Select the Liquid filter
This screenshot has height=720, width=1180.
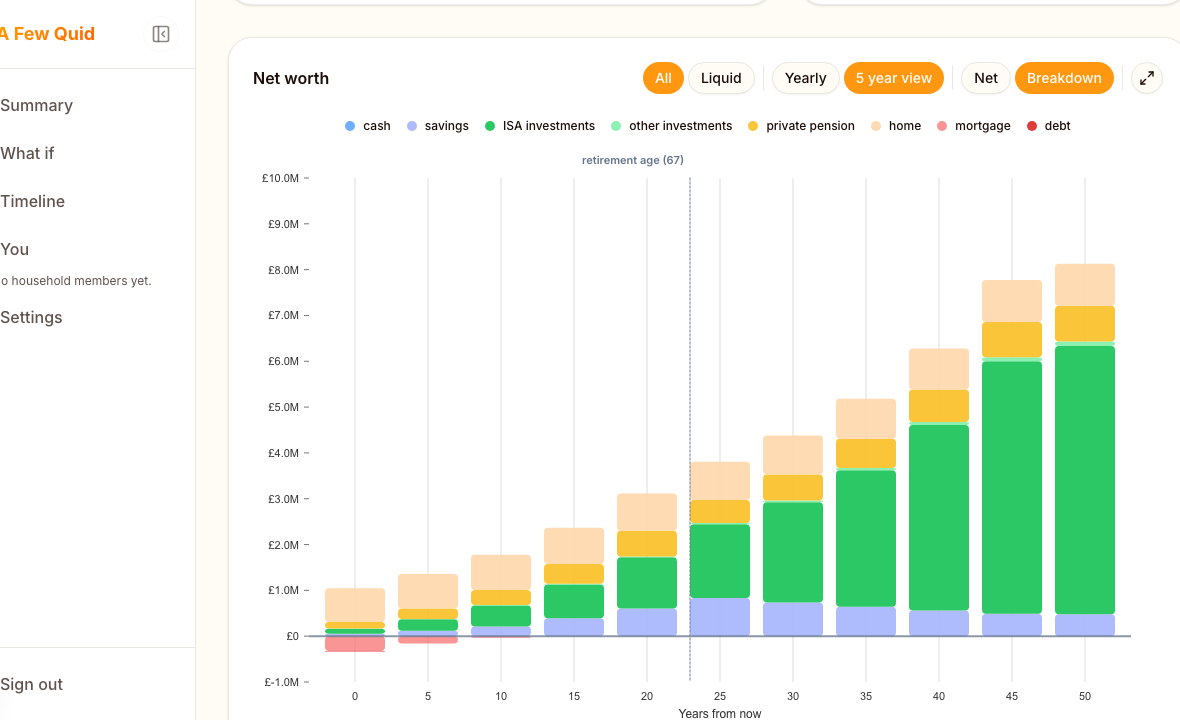(721, 77)
